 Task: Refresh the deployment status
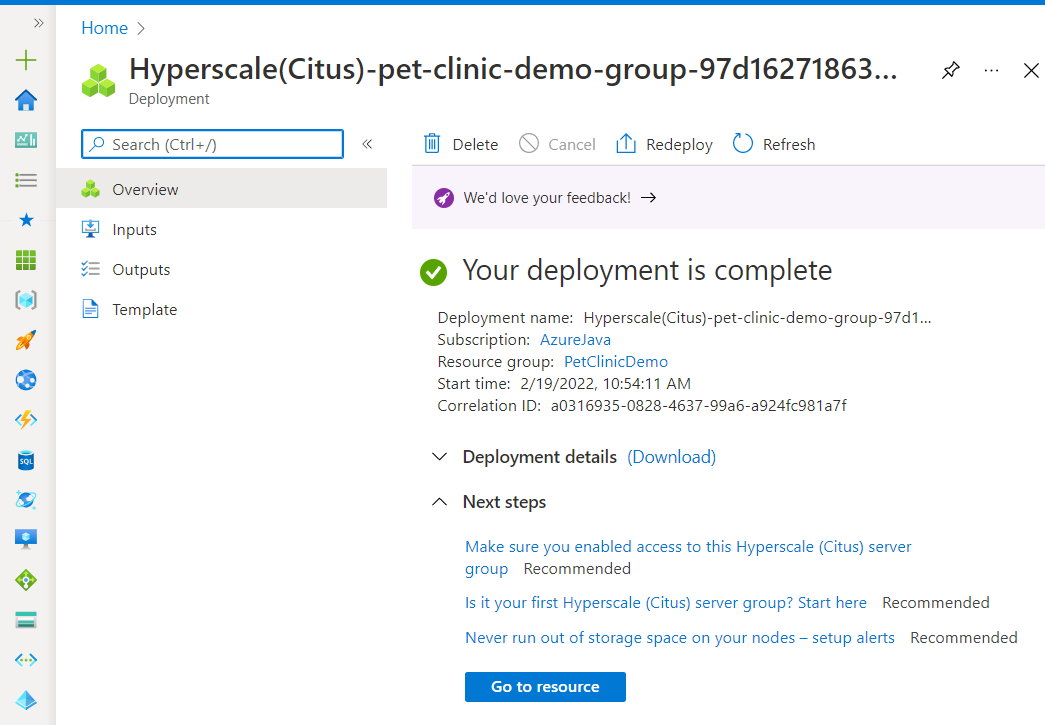pos(774,144)
